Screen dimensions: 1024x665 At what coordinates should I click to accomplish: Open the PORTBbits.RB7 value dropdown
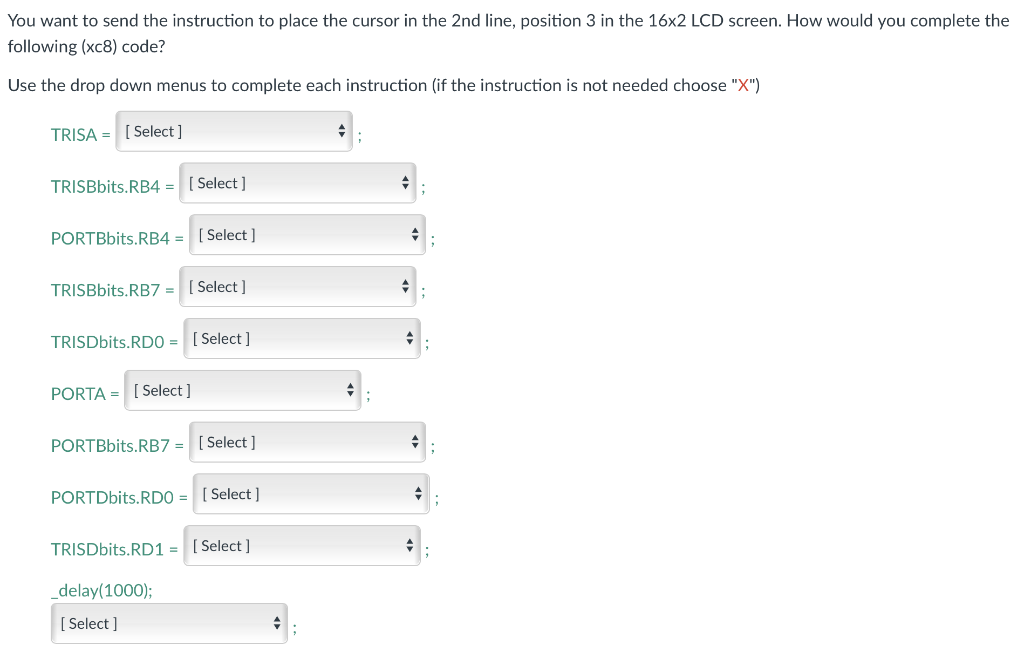pyautogui.click(x=305, y=442)
